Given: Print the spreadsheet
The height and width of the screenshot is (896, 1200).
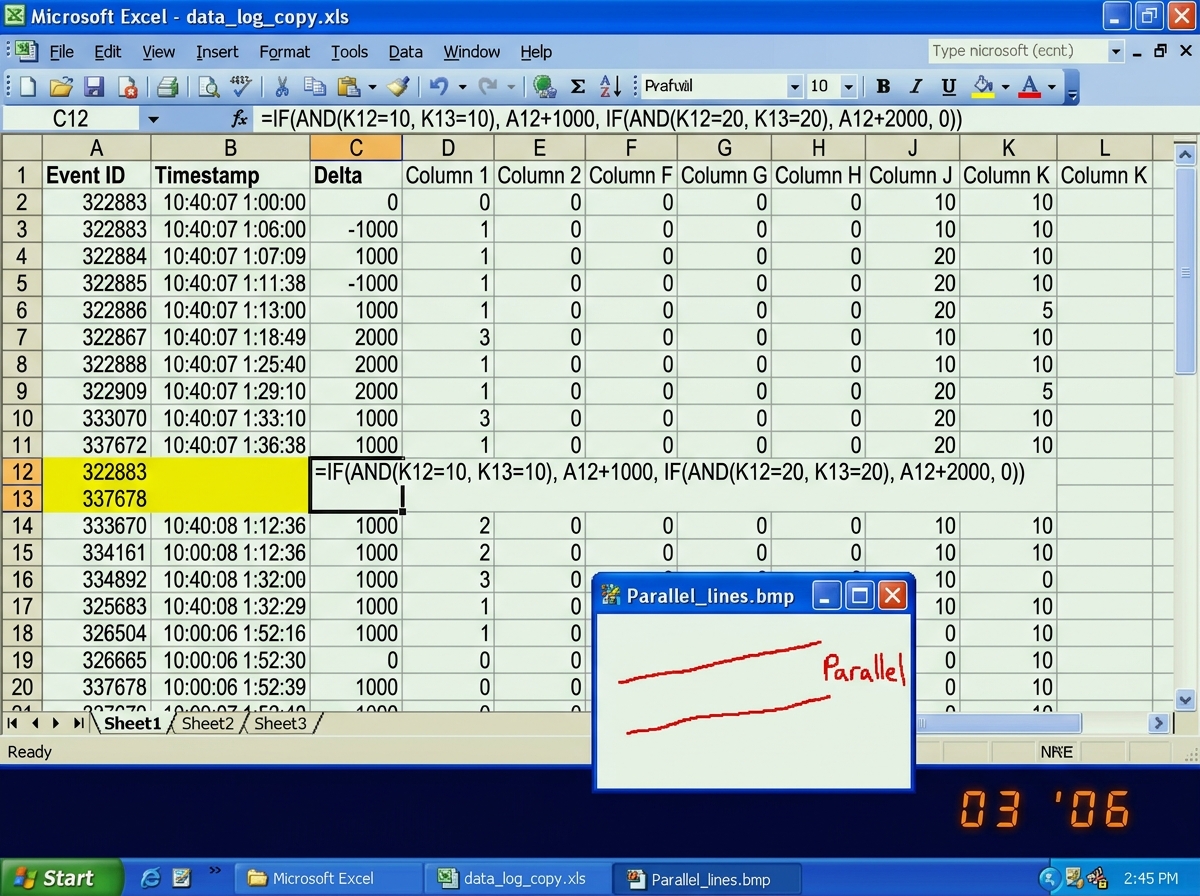Looking at the screenshot, I should (x=167, y=86).
